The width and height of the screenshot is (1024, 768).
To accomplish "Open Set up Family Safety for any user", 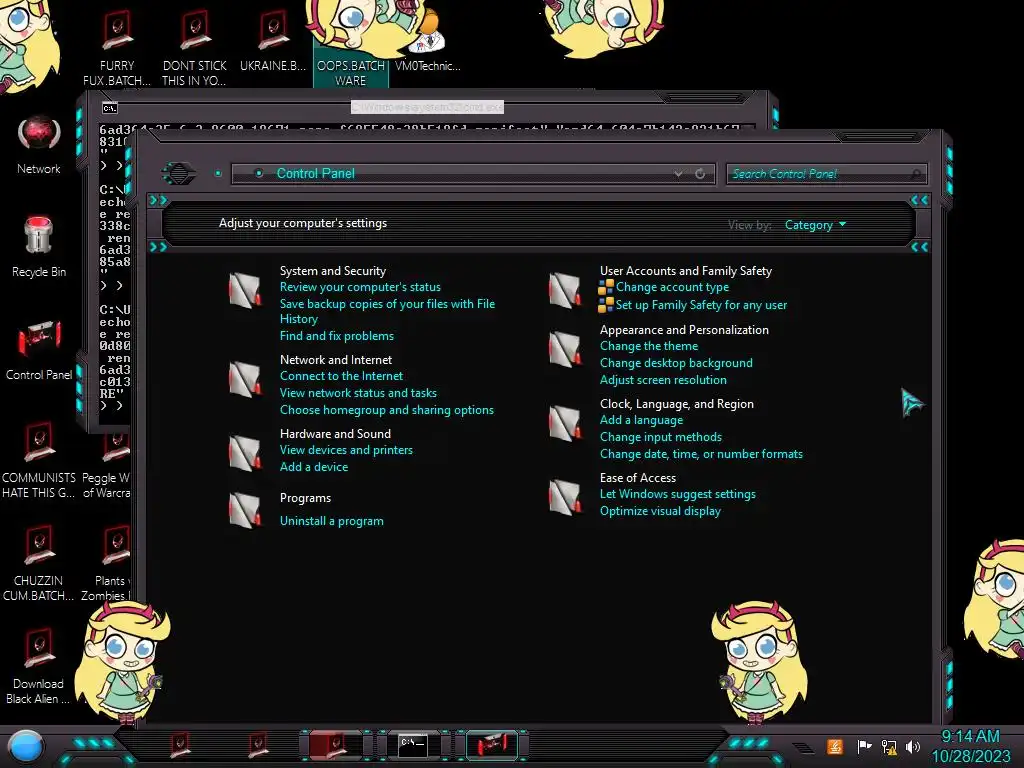I will (701, 305).
